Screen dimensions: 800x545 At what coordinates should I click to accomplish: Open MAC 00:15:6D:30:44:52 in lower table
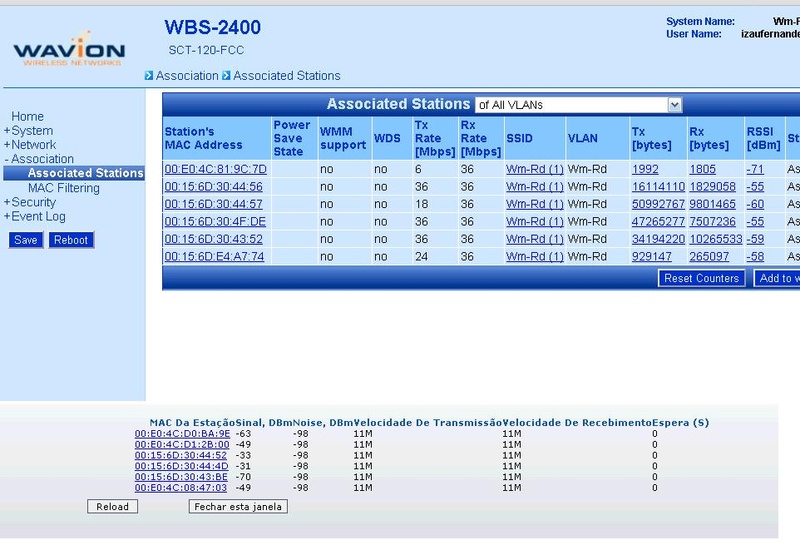tap(181, 455)
